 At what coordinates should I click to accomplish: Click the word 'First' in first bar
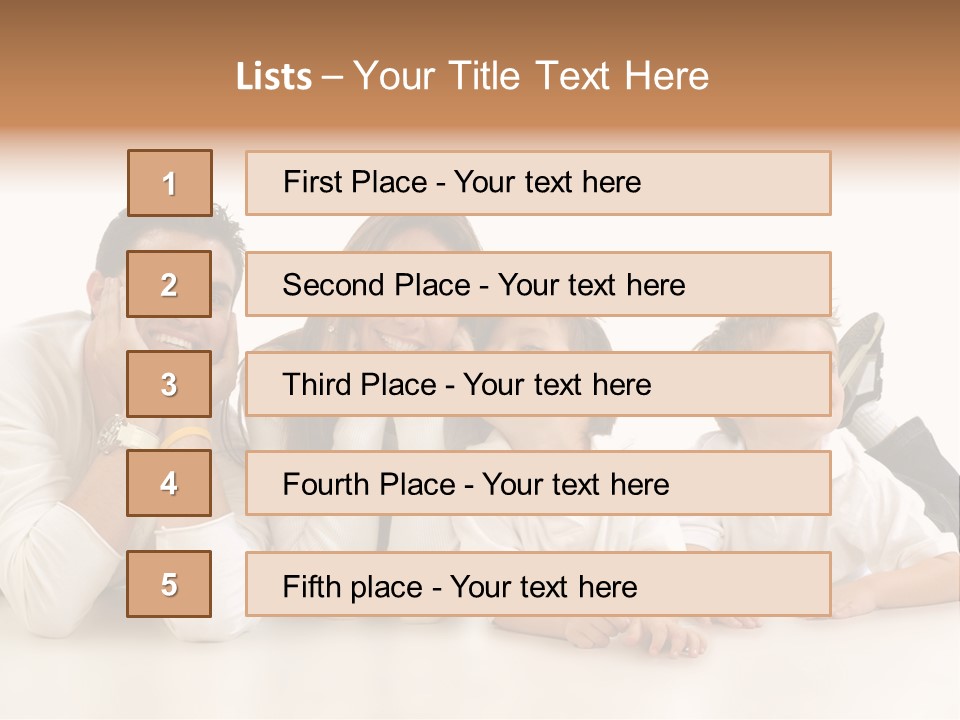click(x=313, y=182)
